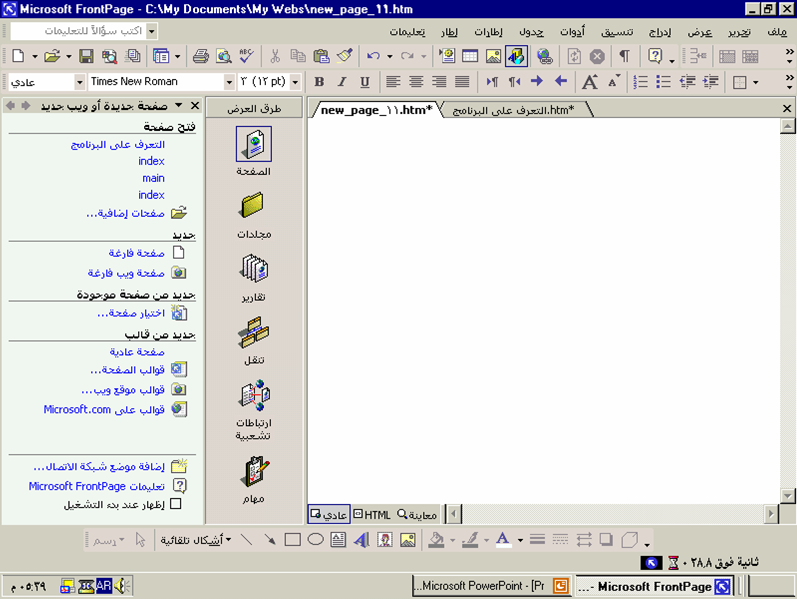797x599 pixels.
Task: Click the Format Painter brush icon
Action: [x=345, y=56]
